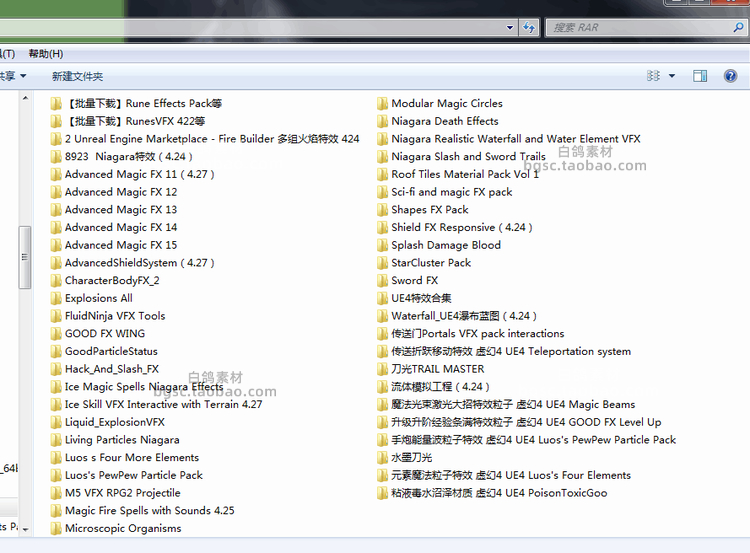Select folder icon of 刀光TRAIL MASTER
This screenshot has width=750, height=553.
(x=382, y=369)
